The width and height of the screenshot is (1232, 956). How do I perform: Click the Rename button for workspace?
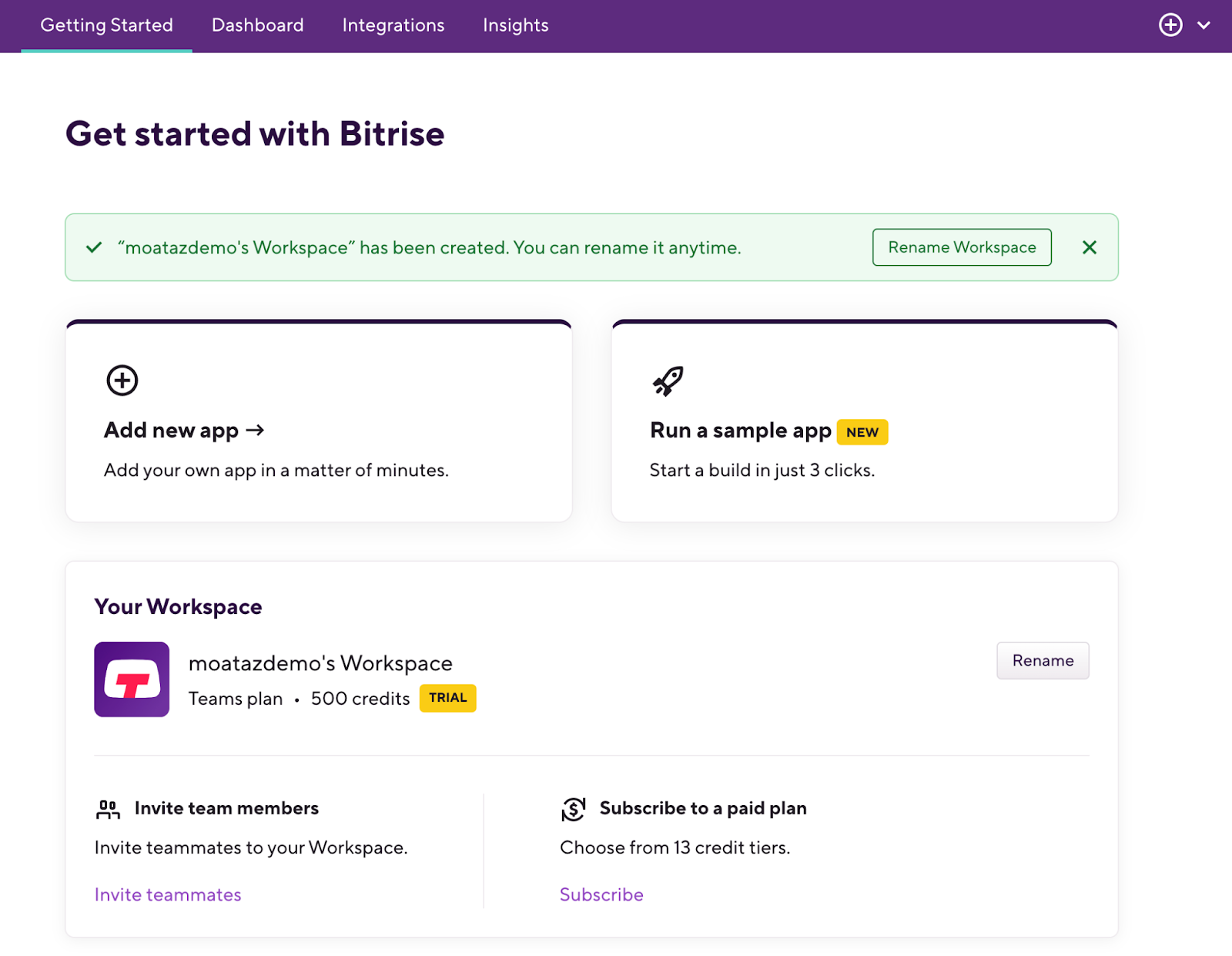click(1043, 660)
